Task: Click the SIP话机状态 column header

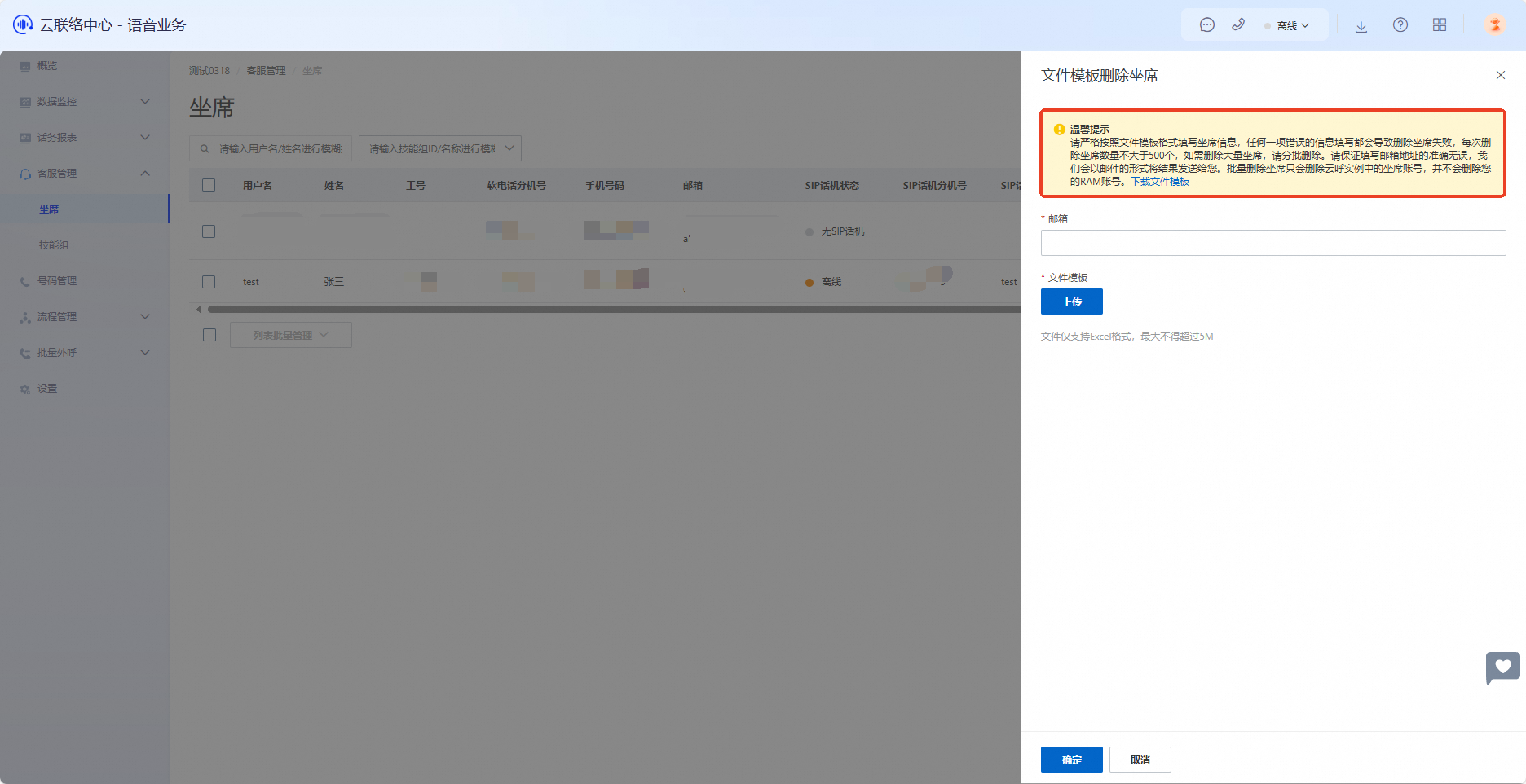Action: point(832,186)
